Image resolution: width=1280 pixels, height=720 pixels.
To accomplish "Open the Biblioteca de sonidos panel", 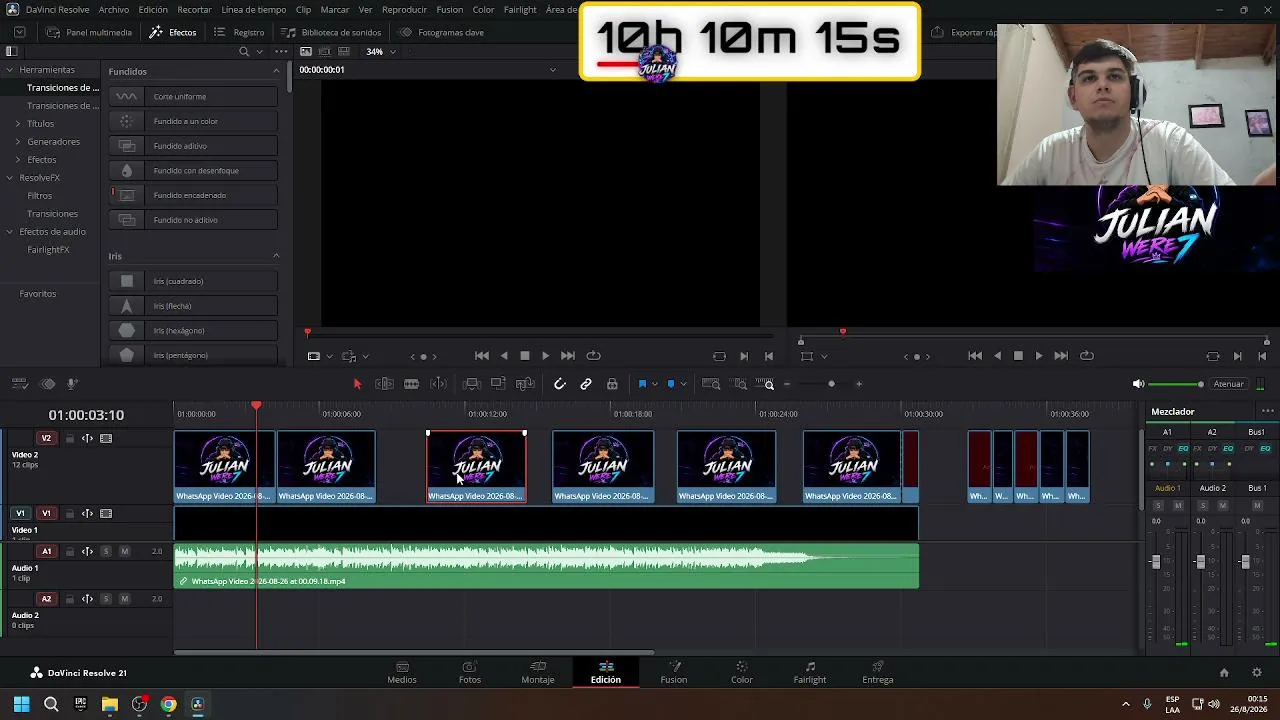I will pyautogui.click(x=332, y=32).
